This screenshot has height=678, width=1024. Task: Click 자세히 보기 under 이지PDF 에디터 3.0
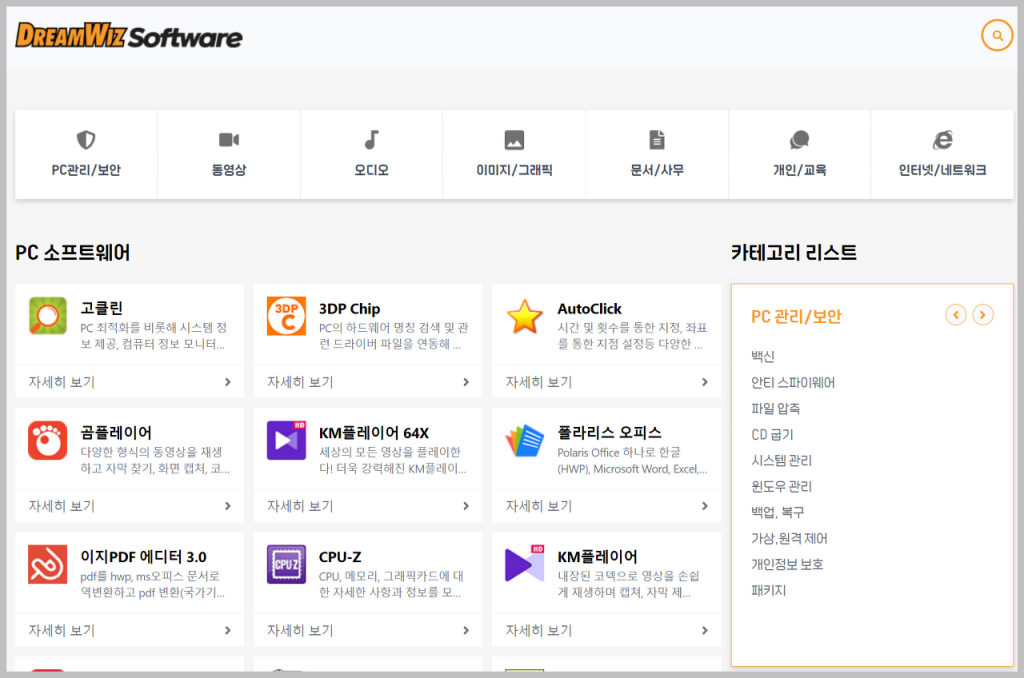pos(61,630)
